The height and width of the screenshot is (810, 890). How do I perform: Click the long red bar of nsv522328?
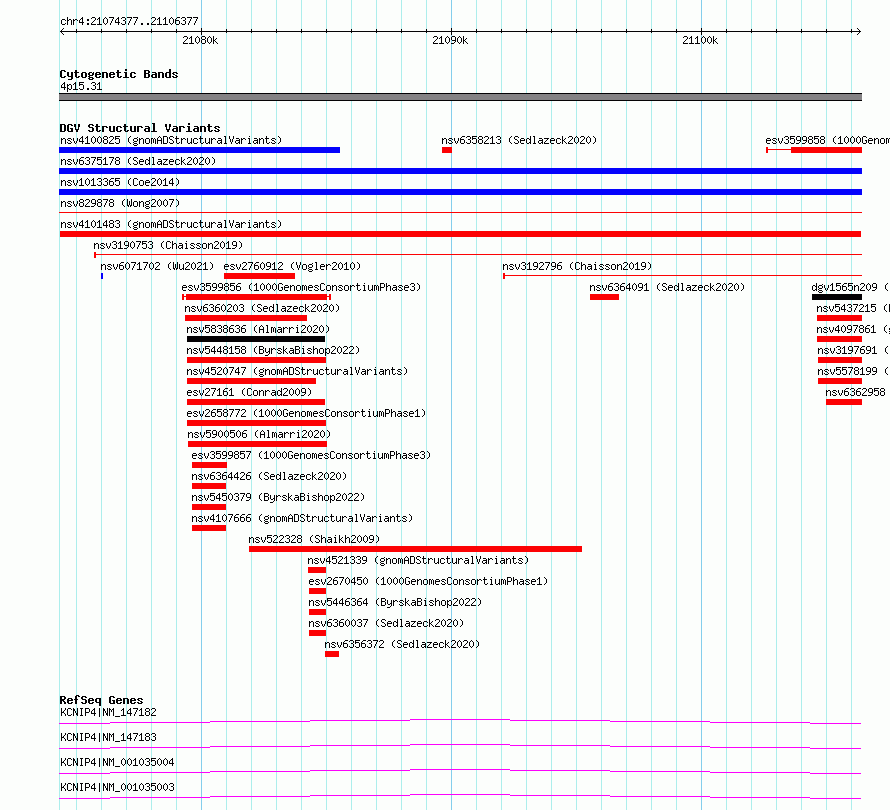pos(415,549)
